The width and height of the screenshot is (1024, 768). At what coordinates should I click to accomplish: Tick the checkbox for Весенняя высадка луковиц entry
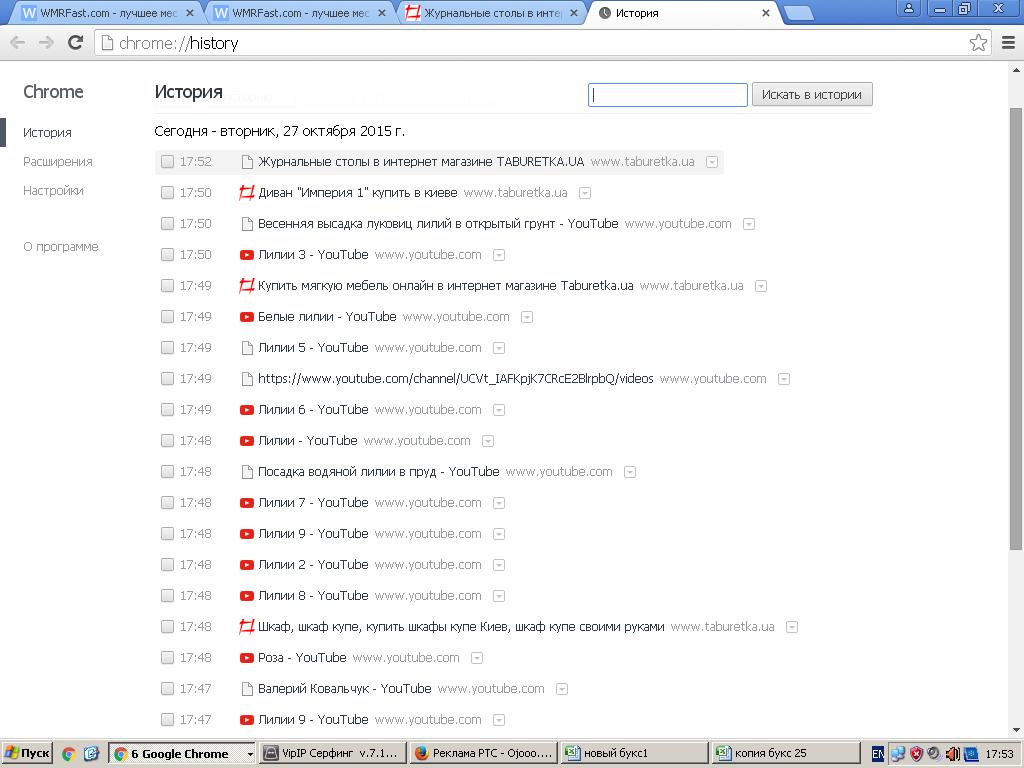tap(167, 223)
